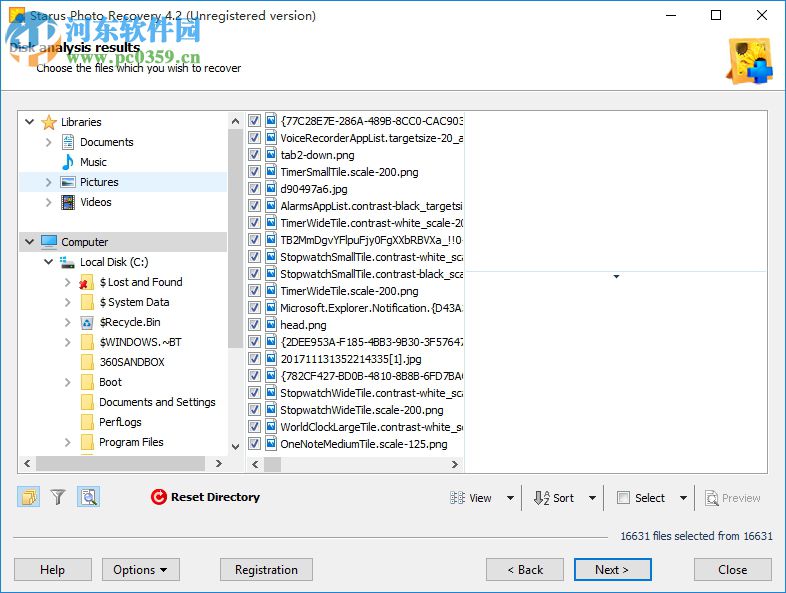Viewport: 786px width, 593px height.
Task: Select the Documents and Settings folder
Action: (x=157, y=402)
